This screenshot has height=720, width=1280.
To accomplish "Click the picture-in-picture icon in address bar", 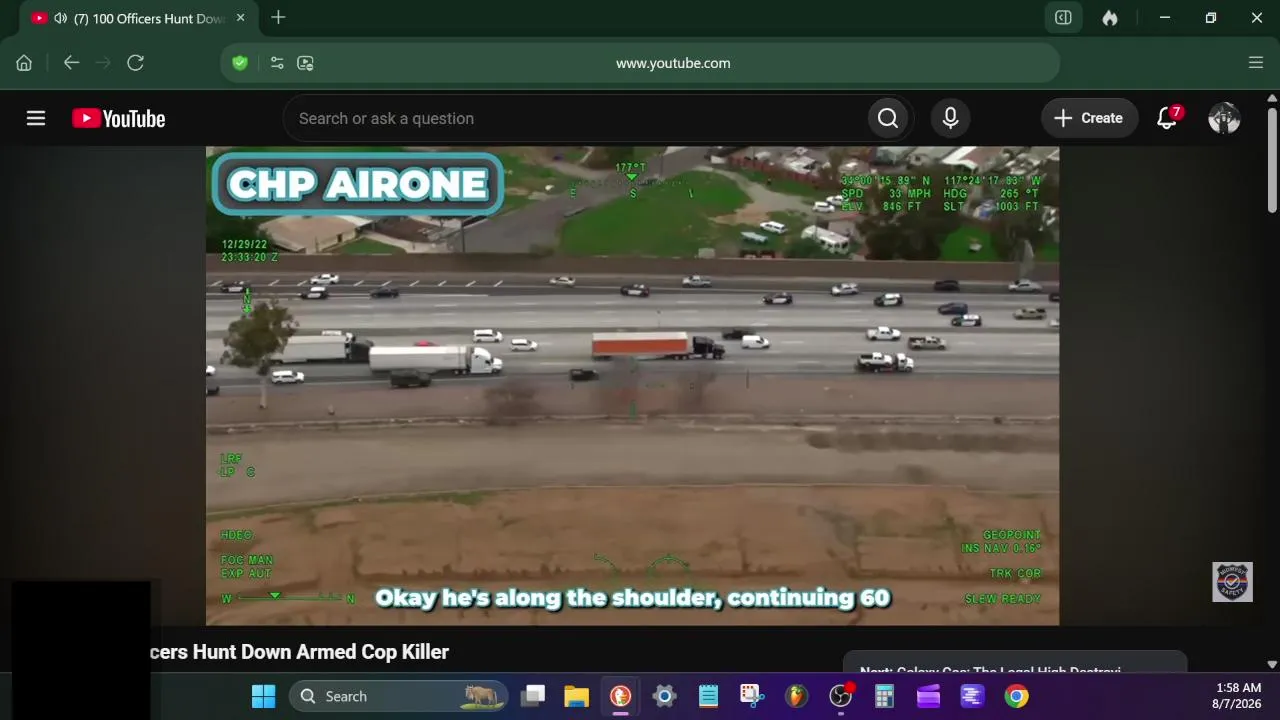I will pyautogui.click(x=306, y=63).
